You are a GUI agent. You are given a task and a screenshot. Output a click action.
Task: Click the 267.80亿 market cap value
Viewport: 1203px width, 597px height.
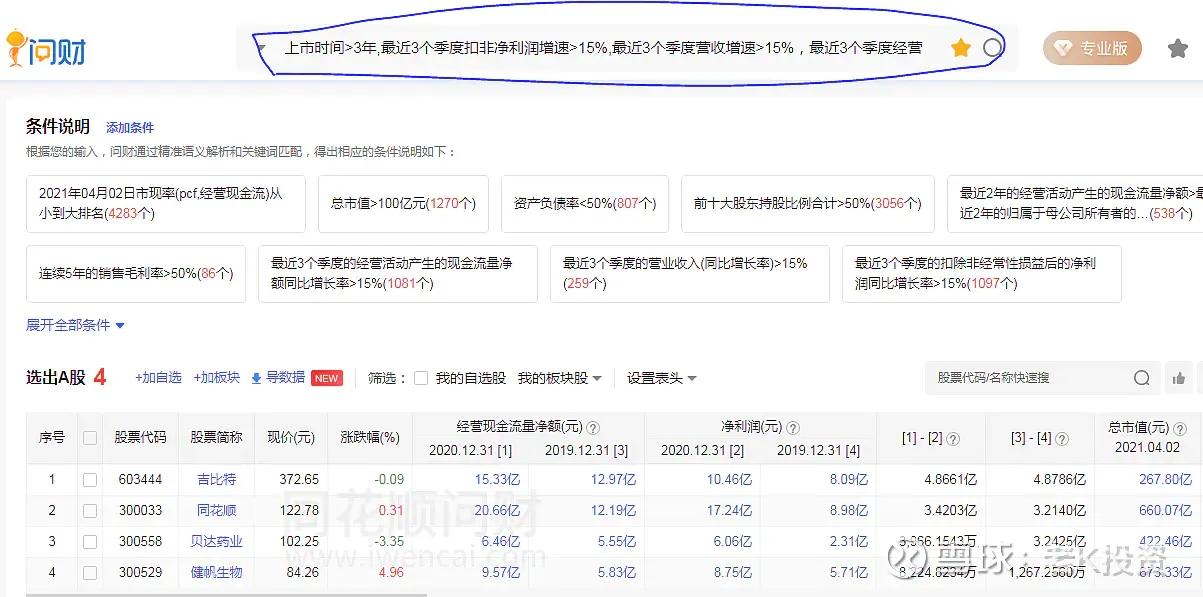point(1166,480)
